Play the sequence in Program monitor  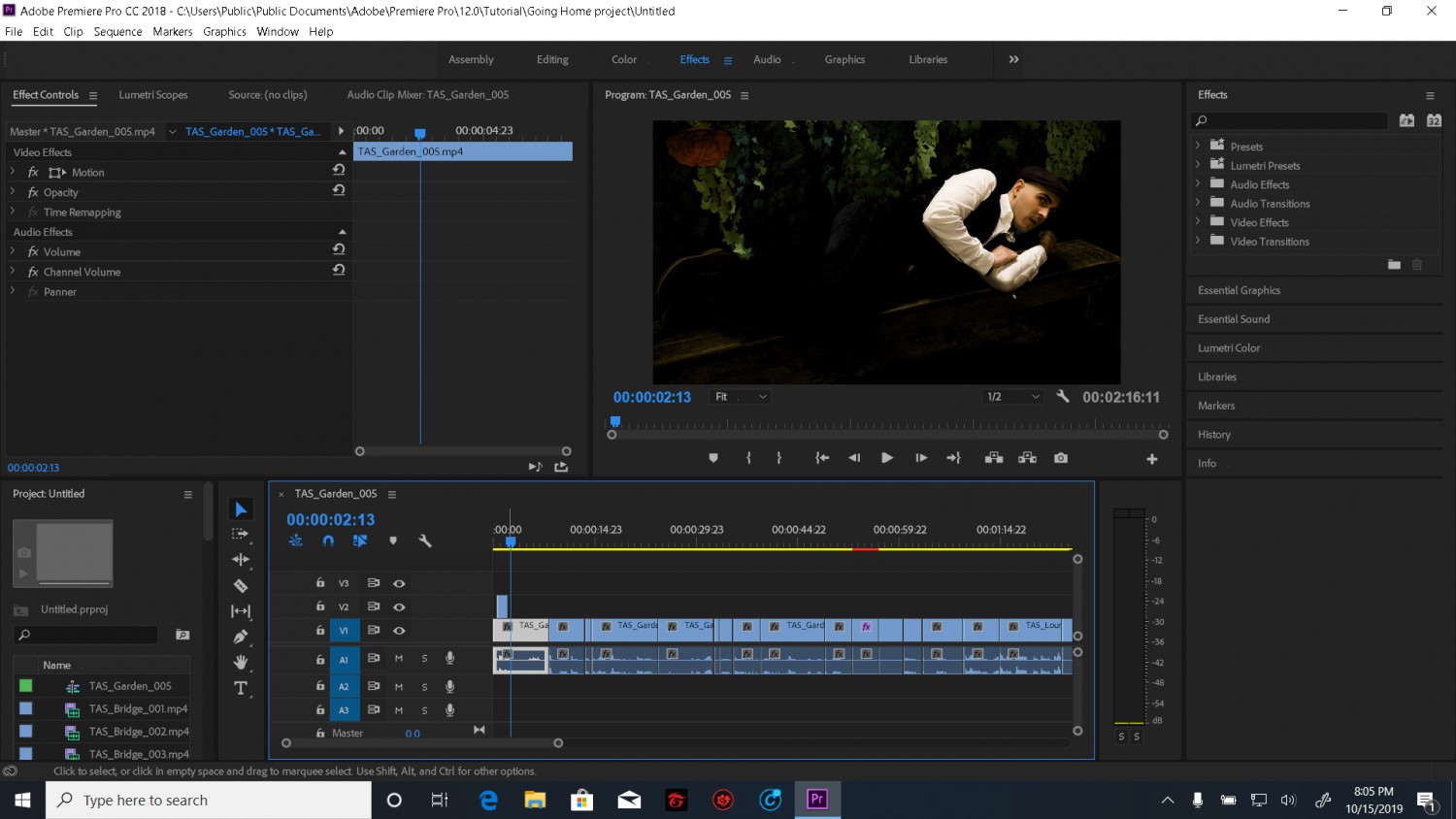pyautogui.click(x=887, y=458)
